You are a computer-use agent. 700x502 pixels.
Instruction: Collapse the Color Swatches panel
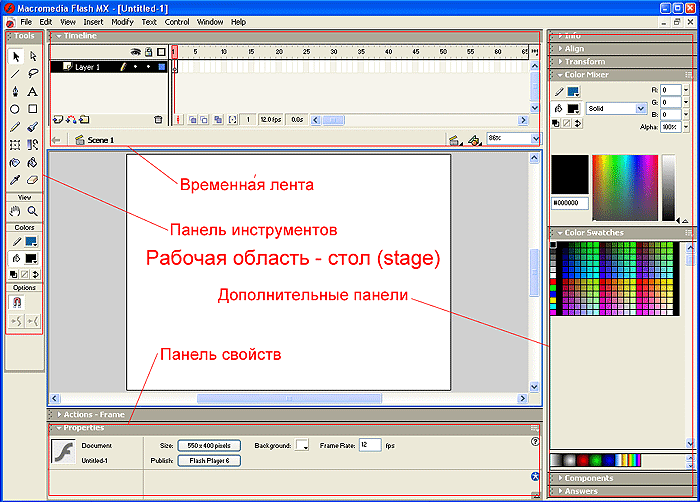tap(560, 233)
